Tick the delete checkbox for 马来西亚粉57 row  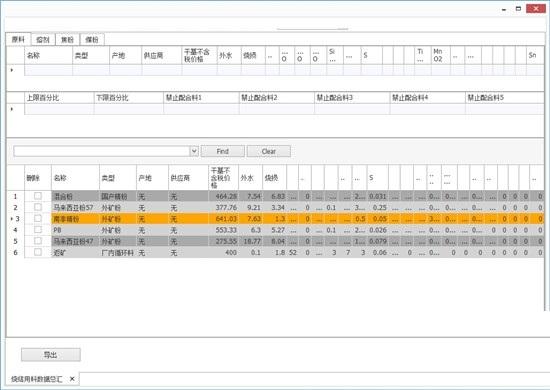38,207
